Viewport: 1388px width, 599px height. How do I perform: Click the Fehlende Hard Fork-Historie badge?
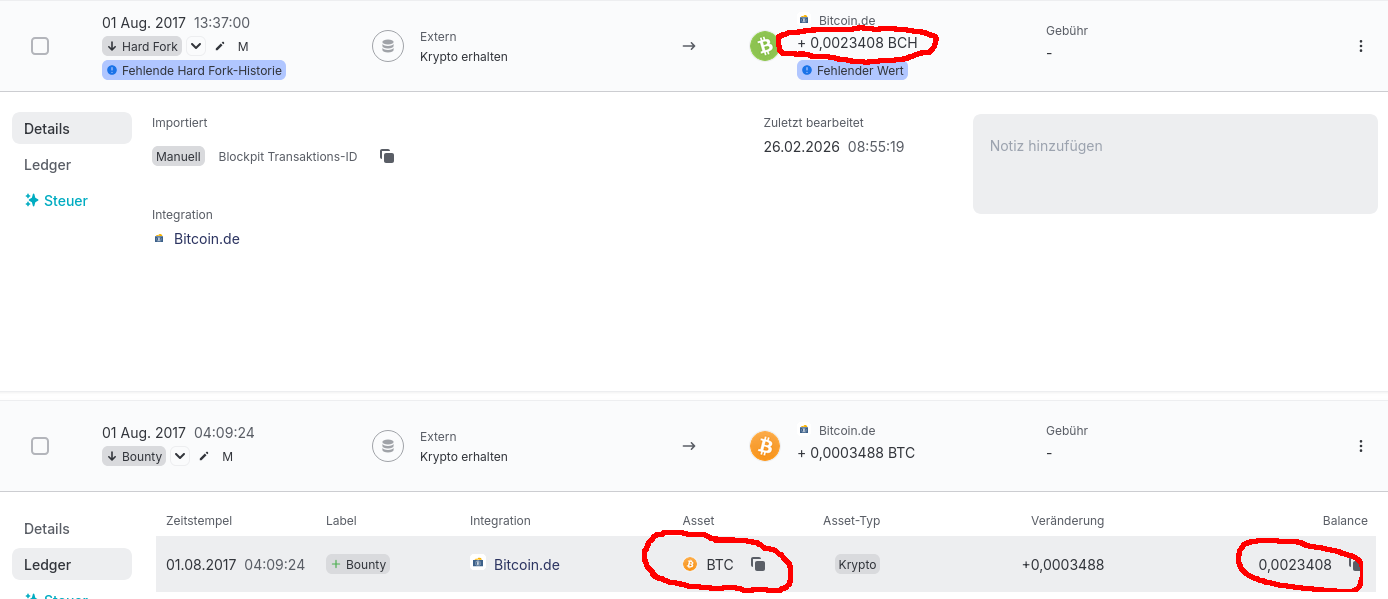(194, 70)
